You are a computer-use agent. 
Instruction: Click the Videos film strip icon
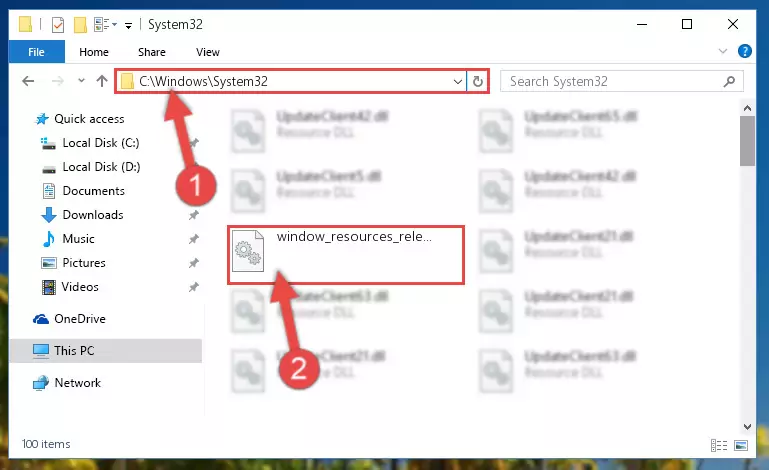click(49, 287)
